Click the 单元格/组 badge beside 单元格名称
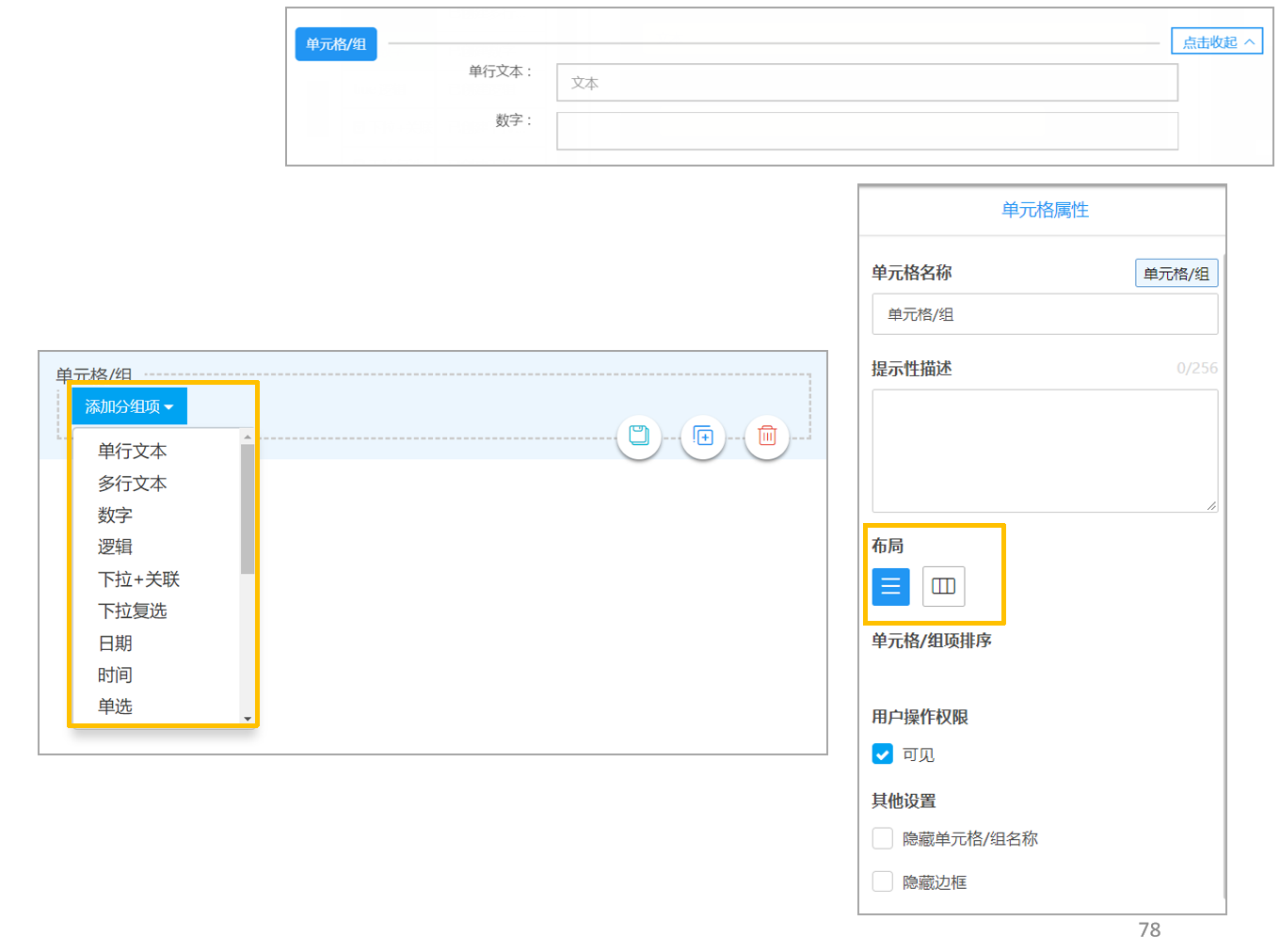 pos(1176,274)
